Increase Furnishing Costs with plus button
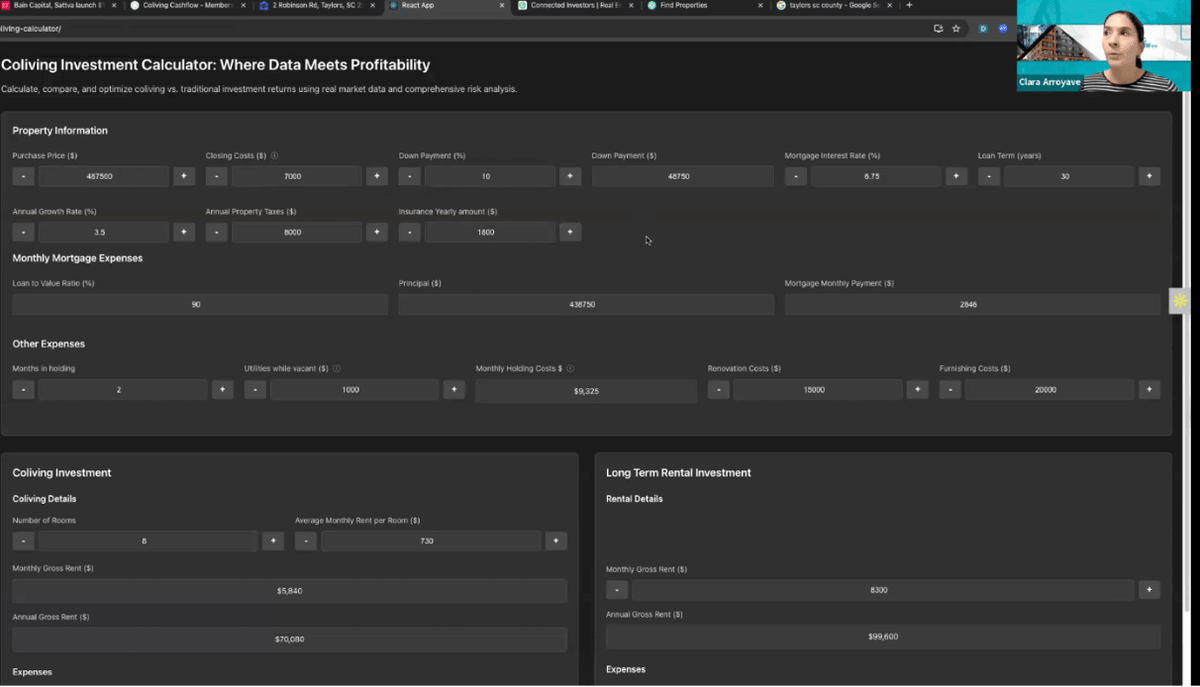 coord(1149,390)
